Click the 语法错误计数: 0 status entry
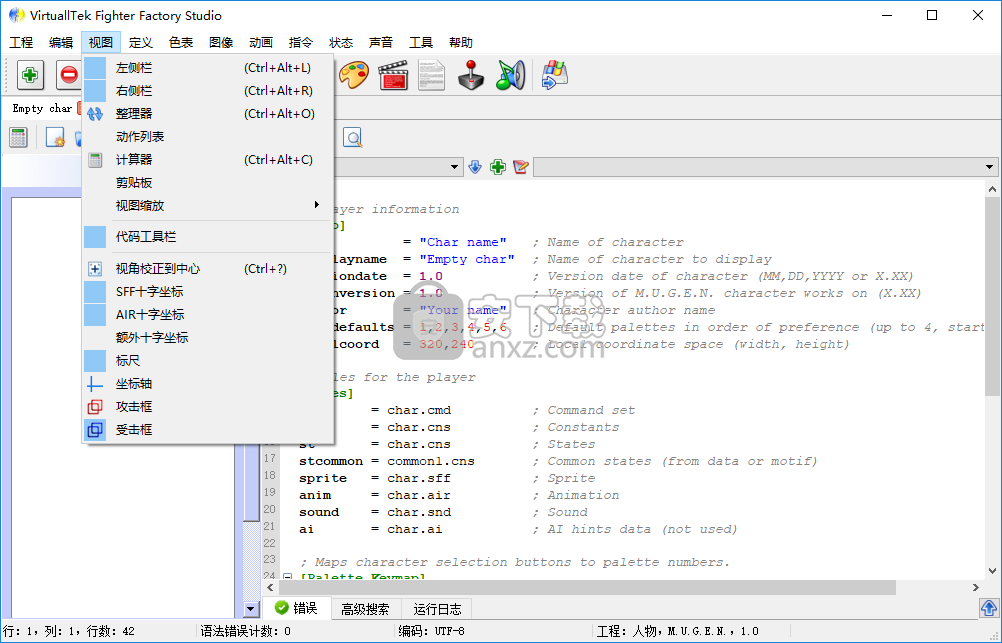This screenshot has height=643, width=1002. pos(246,631)
